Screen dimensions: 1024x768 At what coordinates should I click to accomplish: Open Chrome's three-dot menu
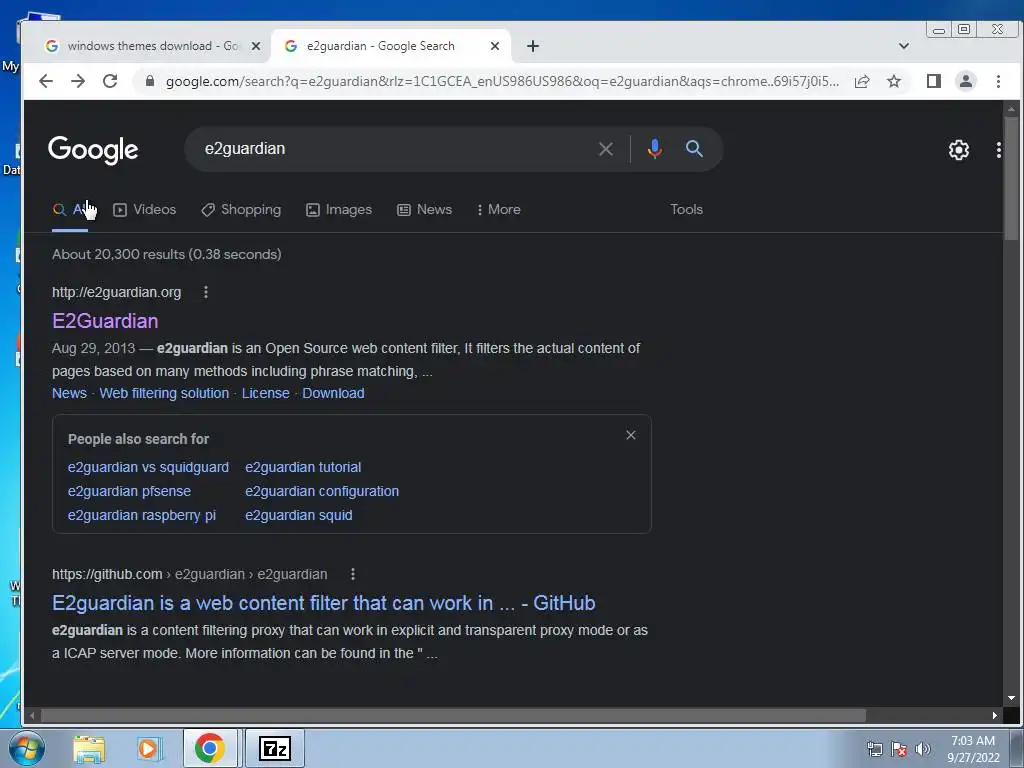click(999, 81)
